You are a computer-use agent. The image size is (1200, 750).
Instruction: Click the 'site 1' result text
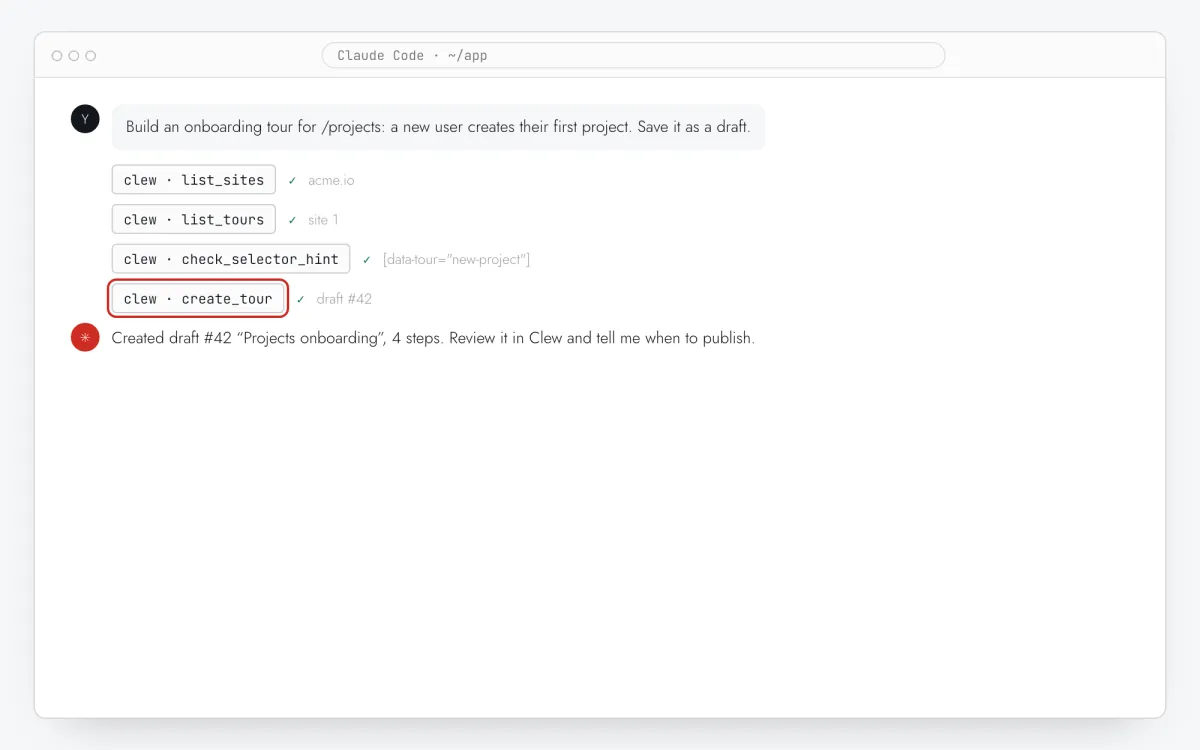click(x=323, y=220)
